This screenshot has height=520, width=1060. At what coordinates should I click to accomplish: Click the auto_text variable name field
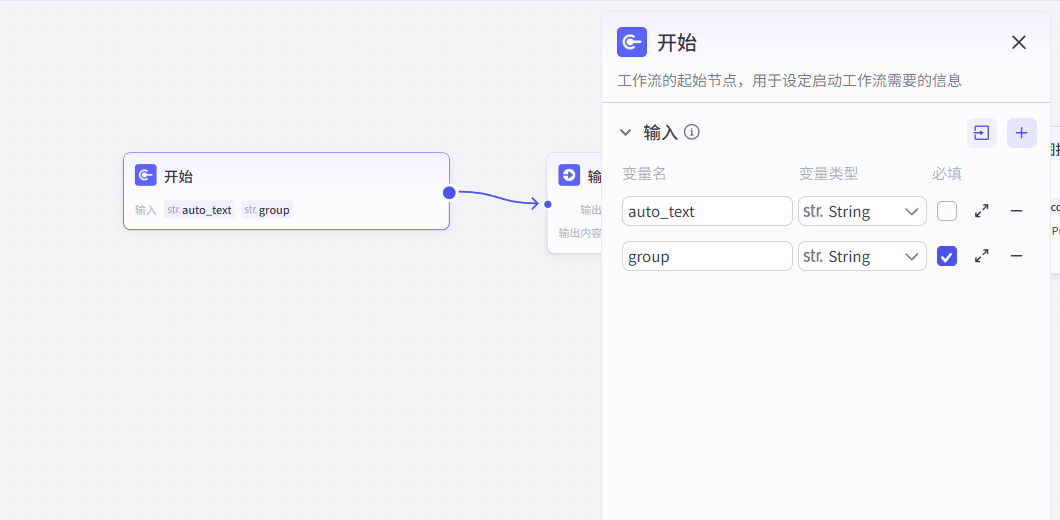pyautogui.click(x=706, y=211)
